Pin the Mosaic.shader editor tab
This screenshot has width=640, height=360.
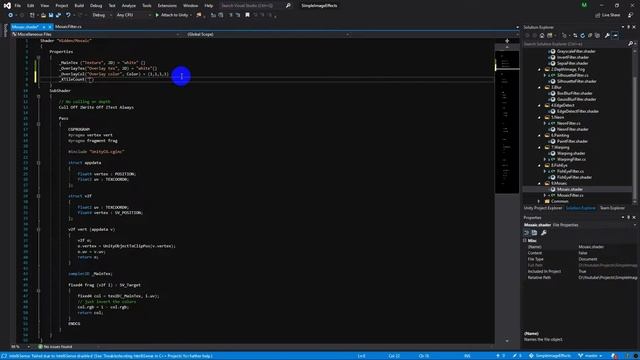click(44, 27)
